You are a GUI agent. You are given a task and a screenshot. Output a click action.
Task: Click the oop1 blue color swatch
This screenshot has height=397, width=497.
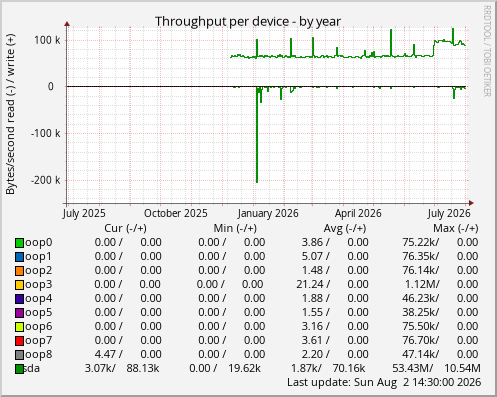(x=19, y=257)
